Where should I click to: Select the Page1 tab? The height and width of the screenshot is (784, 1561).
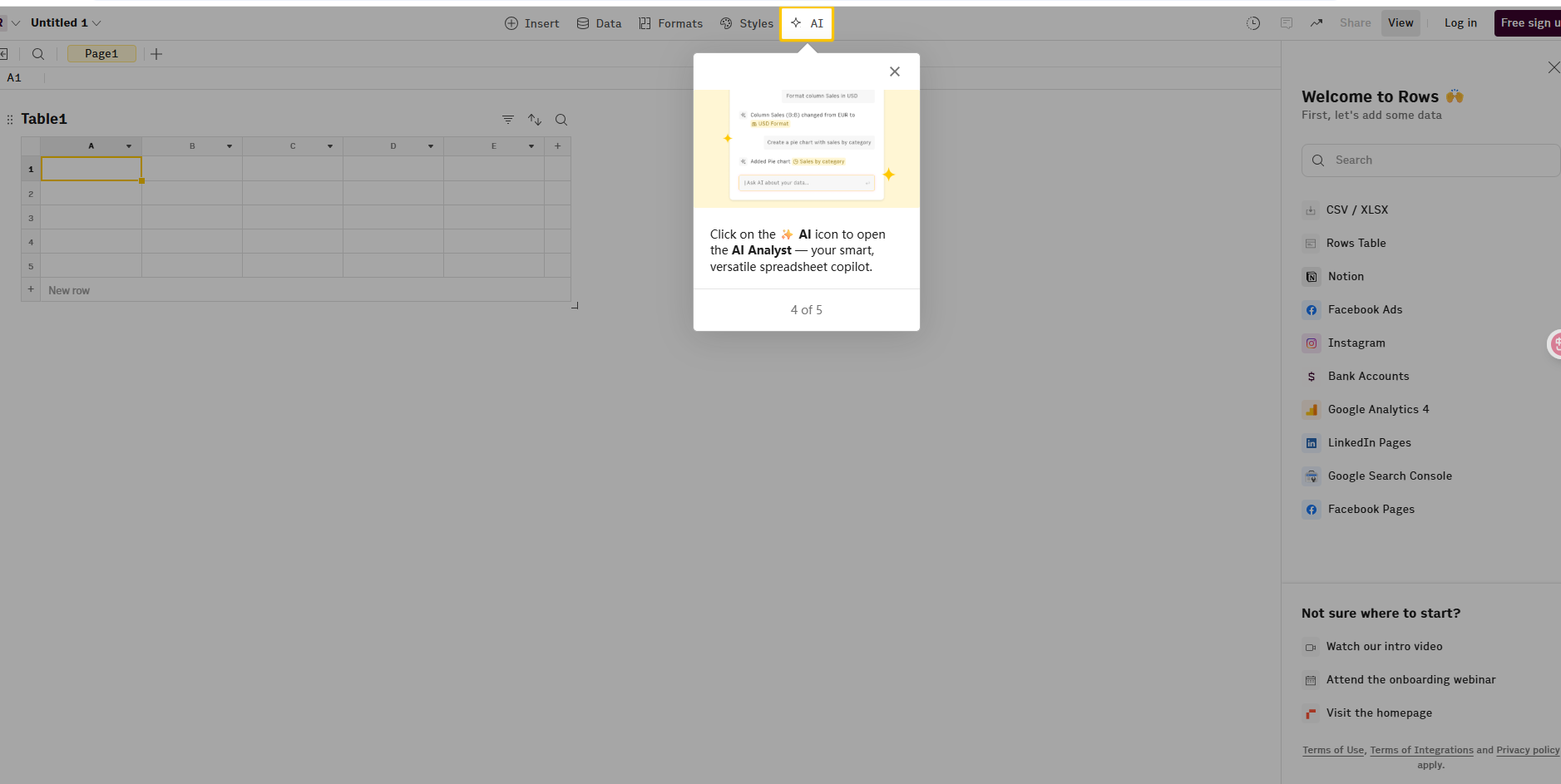point(101,54)
